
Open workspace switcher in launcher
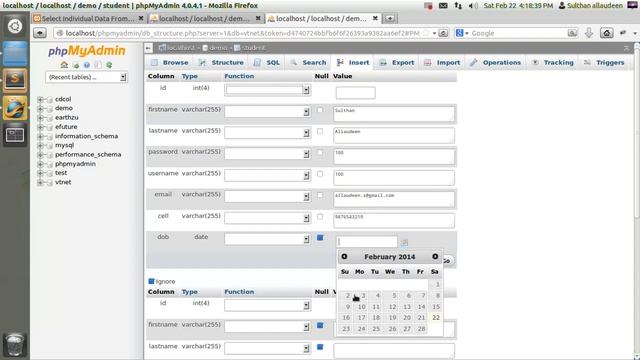pos(15,135)
